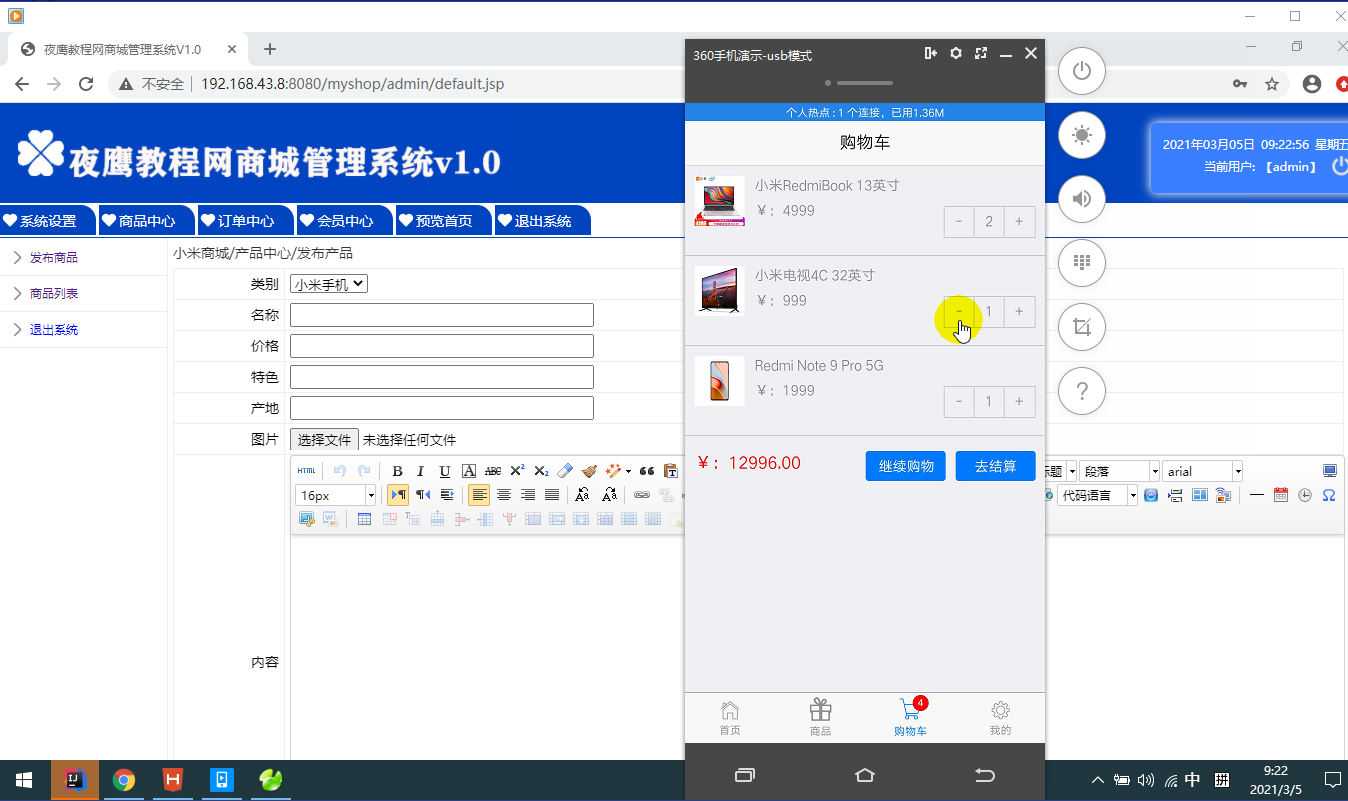Screen dimensions: 1348x801
Task: Insert special character Omega icon
Action: [1329, 495]
